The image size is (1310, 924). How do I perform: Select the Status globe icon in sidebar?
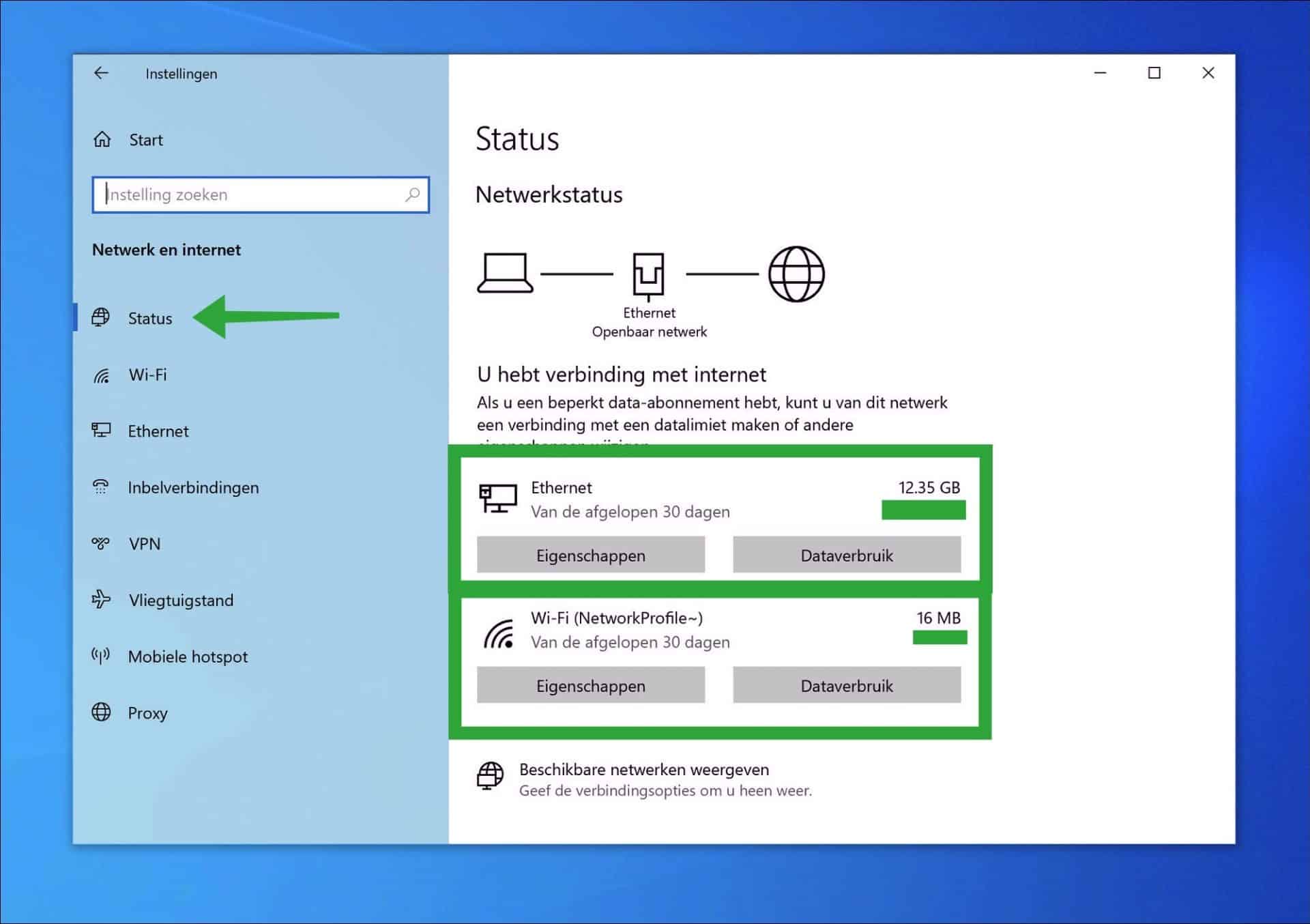click(x=101, y=317)
